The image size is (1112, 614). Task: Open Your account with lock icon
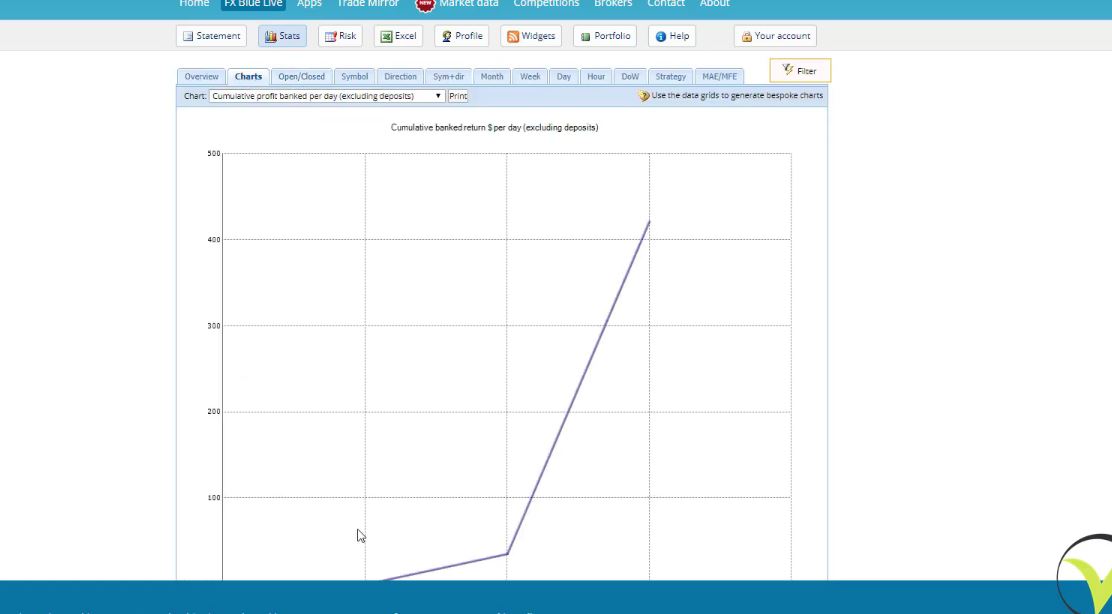775,36
